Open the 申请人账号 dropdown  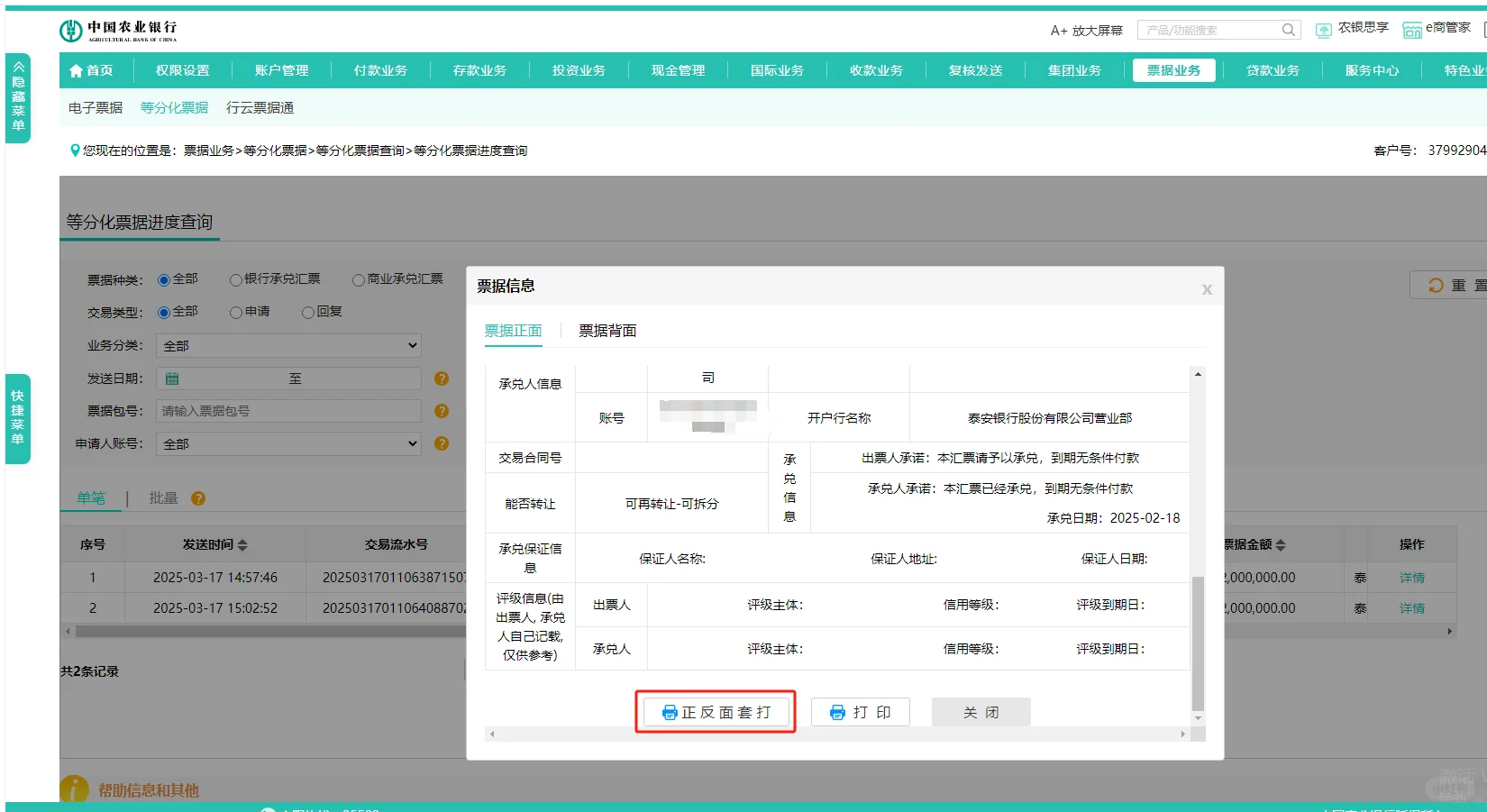coord(288,443)
